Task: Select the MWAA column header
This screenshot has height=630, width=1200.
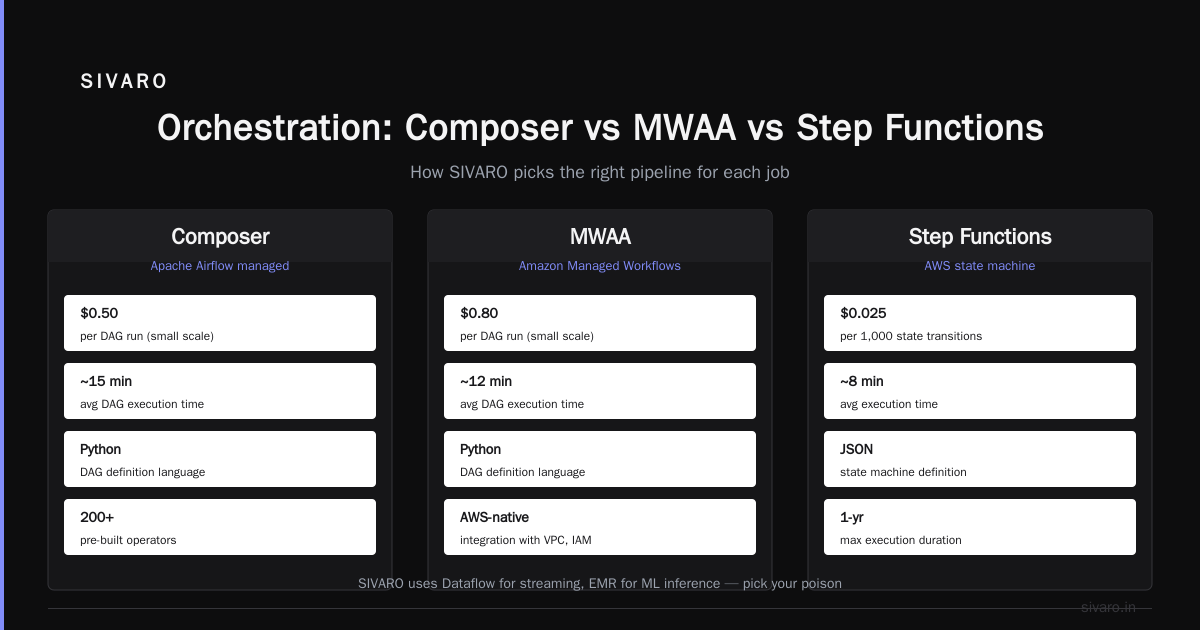Action: coord(600,237)
